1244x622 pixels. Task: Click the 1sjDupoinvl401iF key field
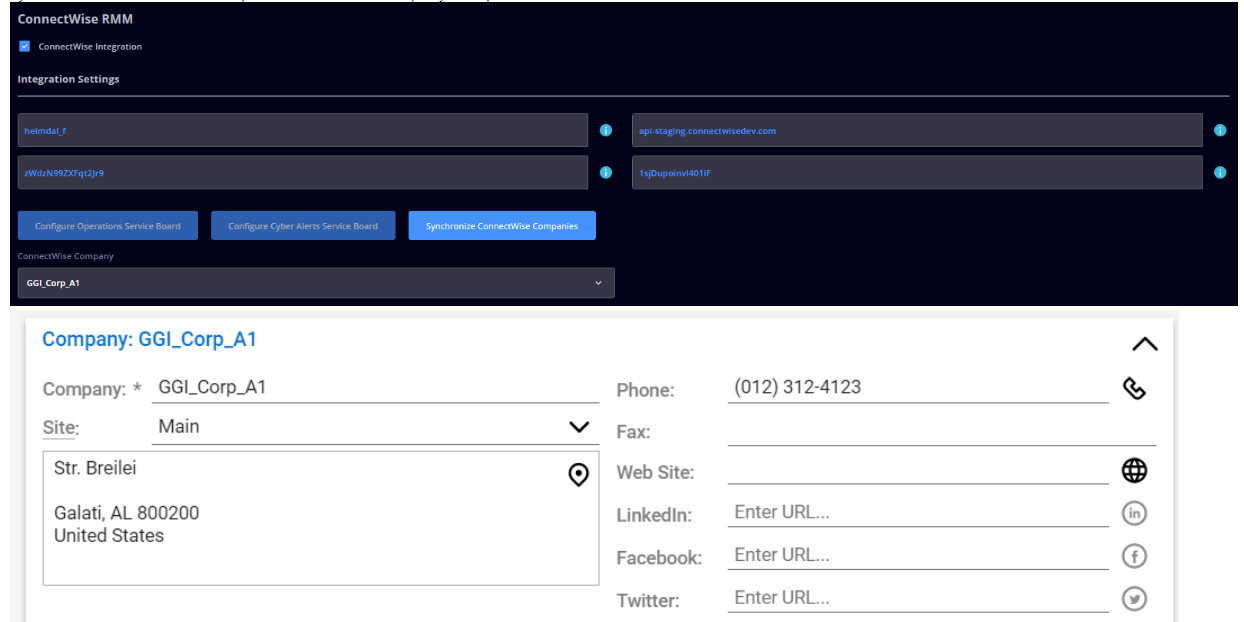[917, 172]
